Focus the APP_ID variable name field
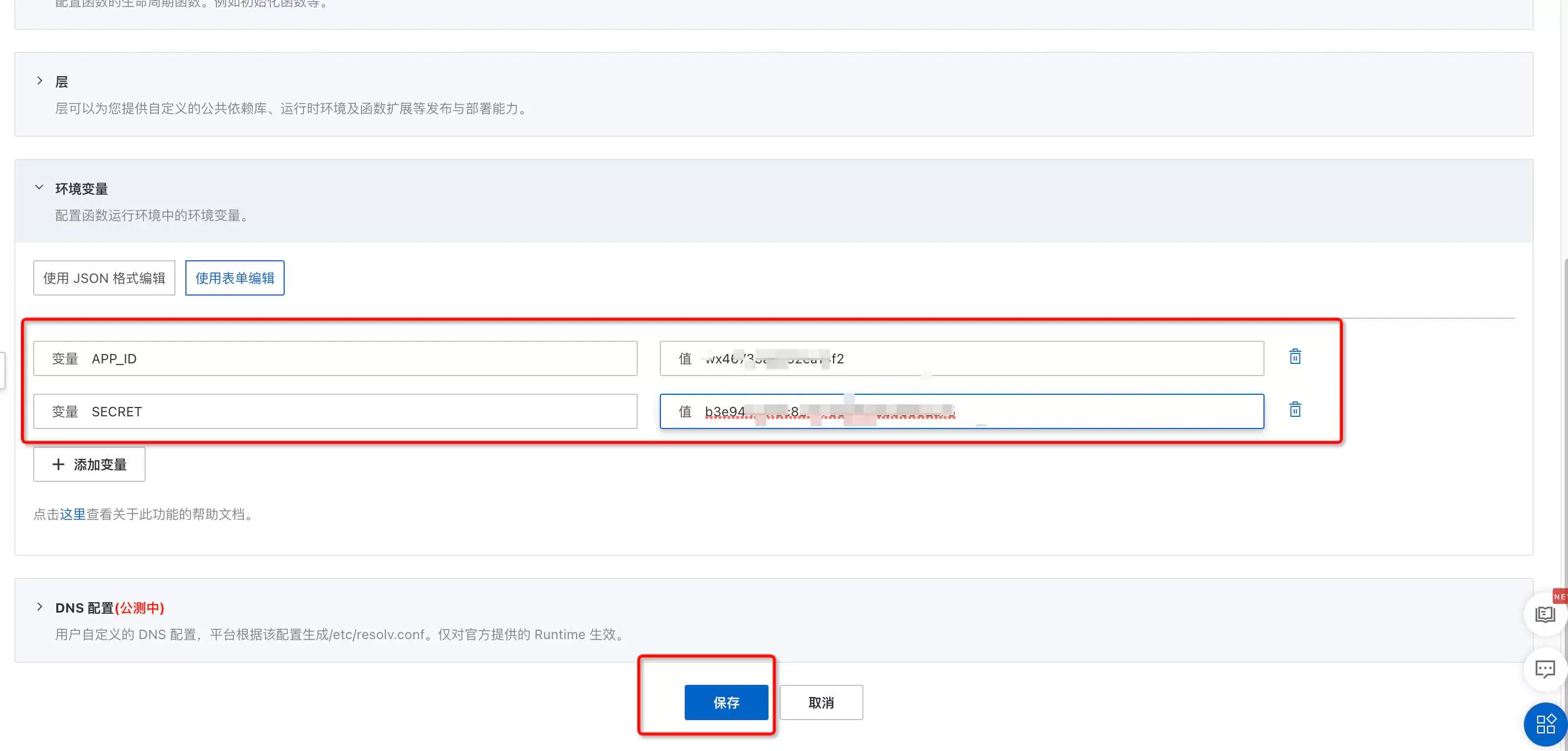 pos(335,358)
